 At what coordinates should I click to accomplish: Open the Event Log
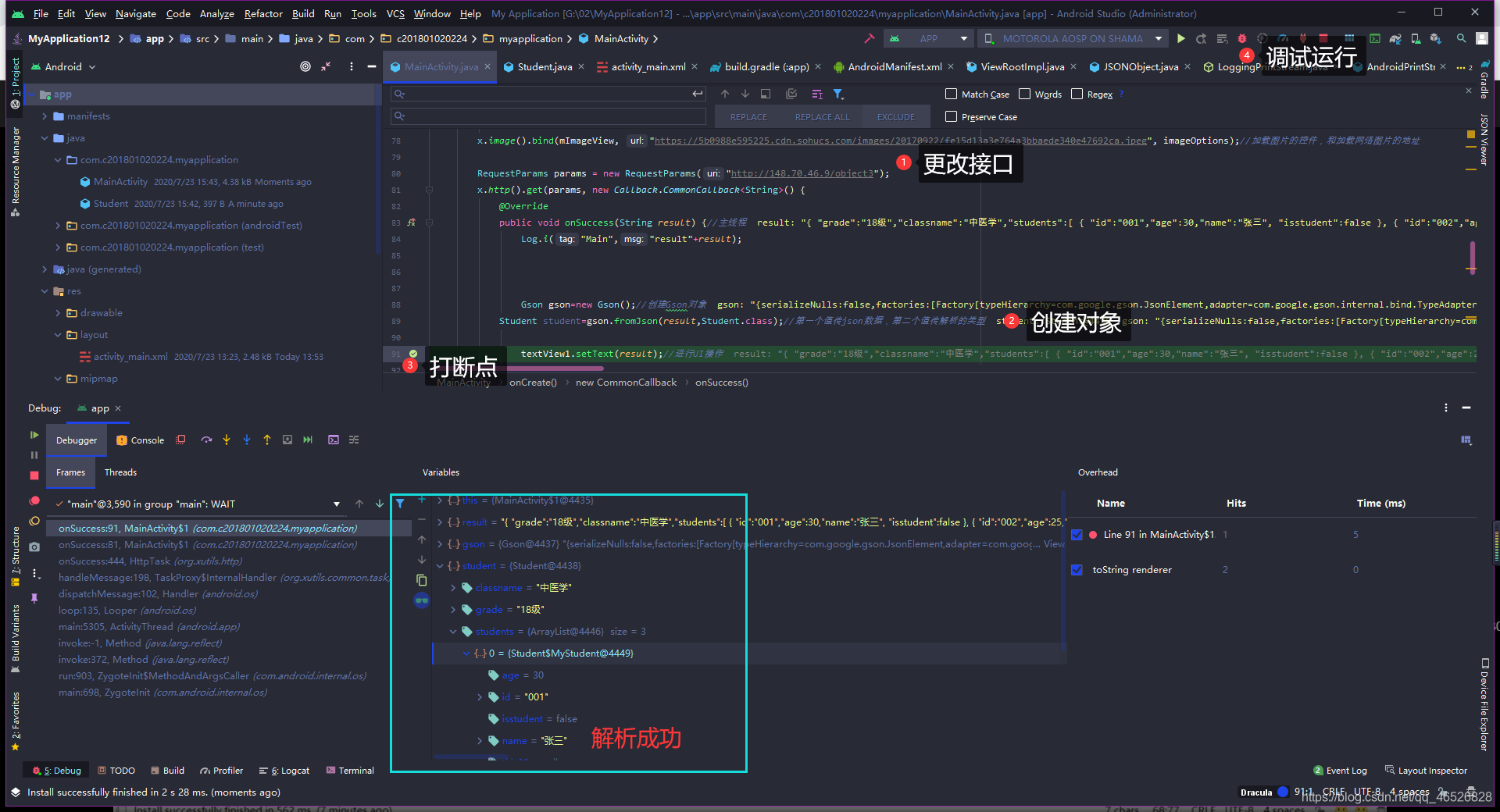1341,771
